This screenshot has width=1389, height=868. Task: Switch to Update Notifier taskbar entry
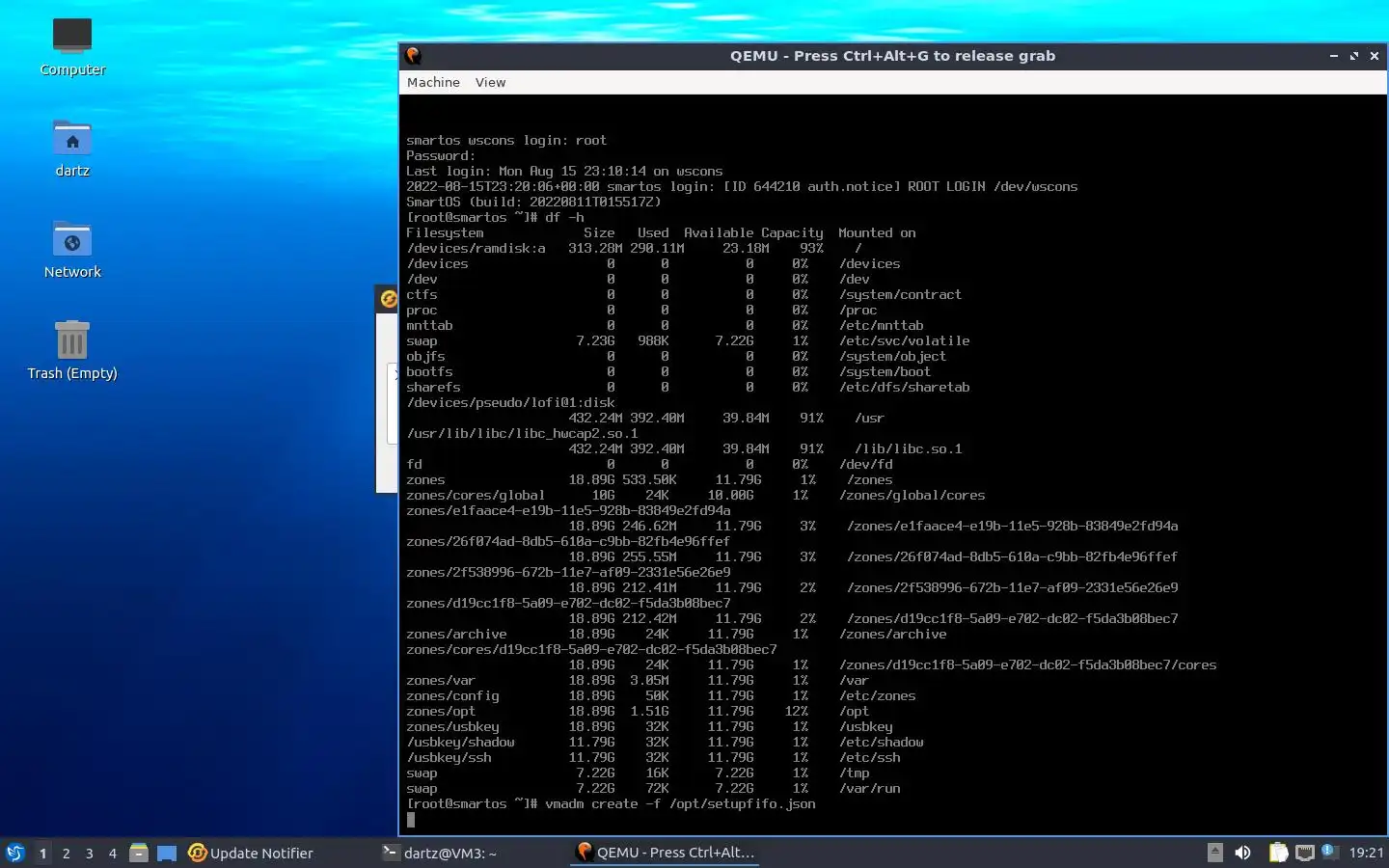click(251, 853)
